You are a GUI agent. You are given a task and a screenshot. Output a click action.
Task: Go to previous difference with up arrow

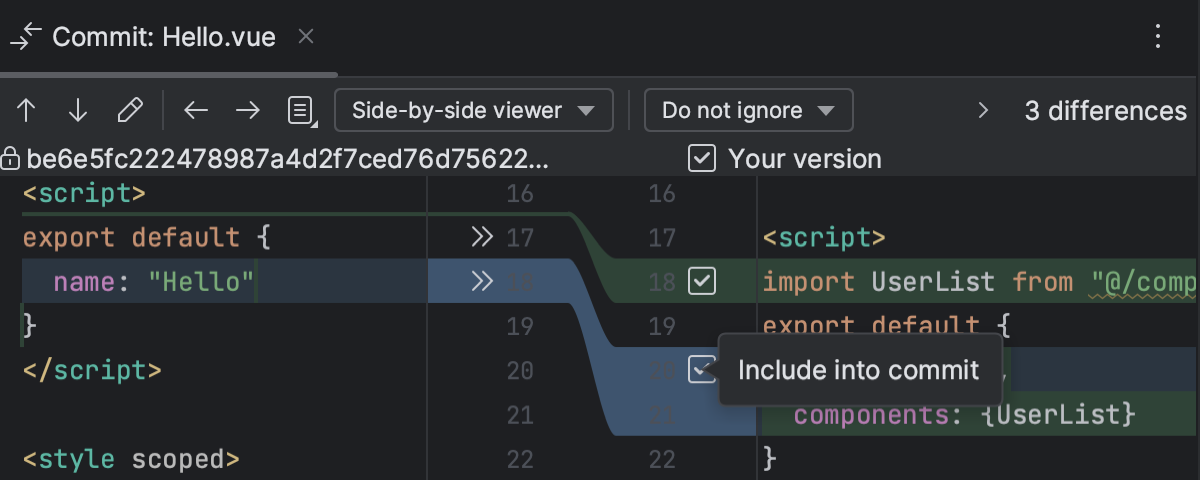pyautogui.click(x=27, y=110)
